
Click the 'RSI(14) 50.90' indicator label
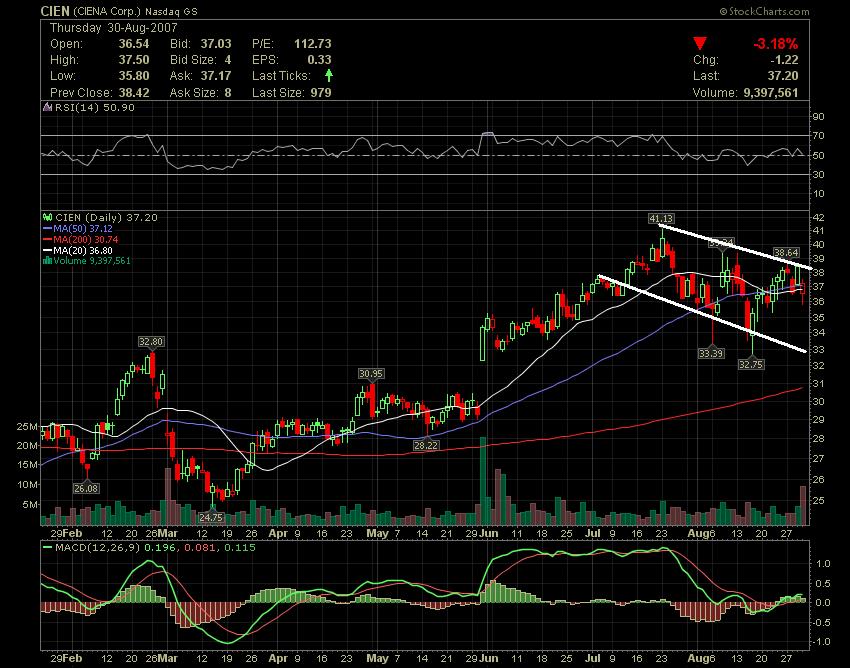[x=95, y=107]
